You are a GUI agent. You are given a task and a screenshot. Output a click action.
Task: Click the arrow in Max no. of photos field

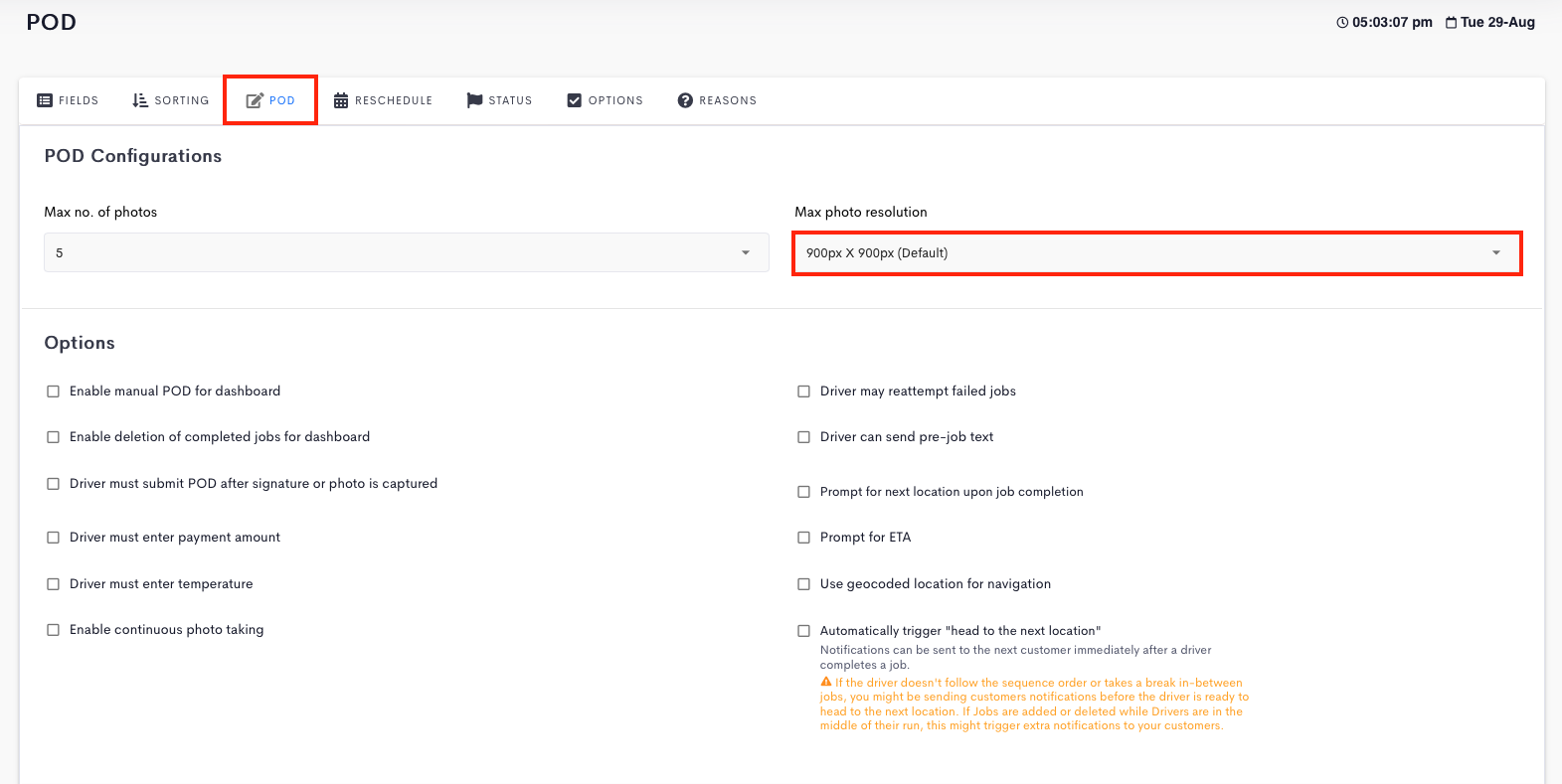coord(746,252)
